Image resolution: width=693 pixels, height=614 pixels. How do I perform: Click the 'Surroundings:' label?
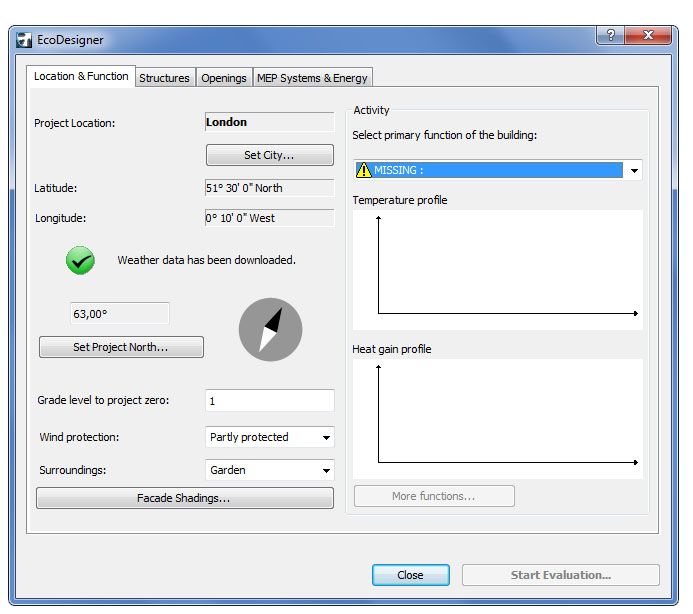tap(72, 470)
